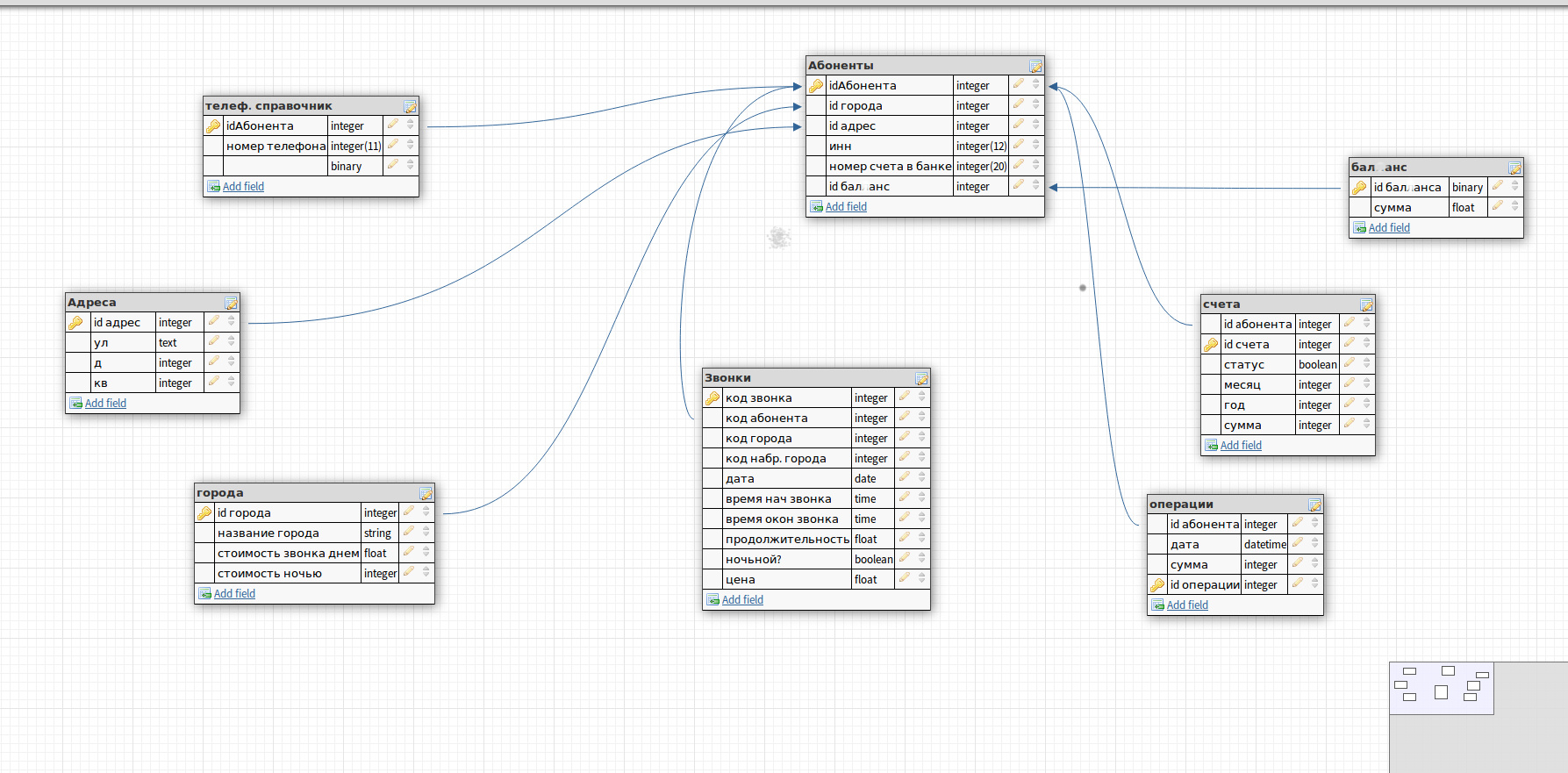The width and height of the screenshot is (1568, 773).
Task: Open the edit icon in the города table header
Action: point(426,493)
